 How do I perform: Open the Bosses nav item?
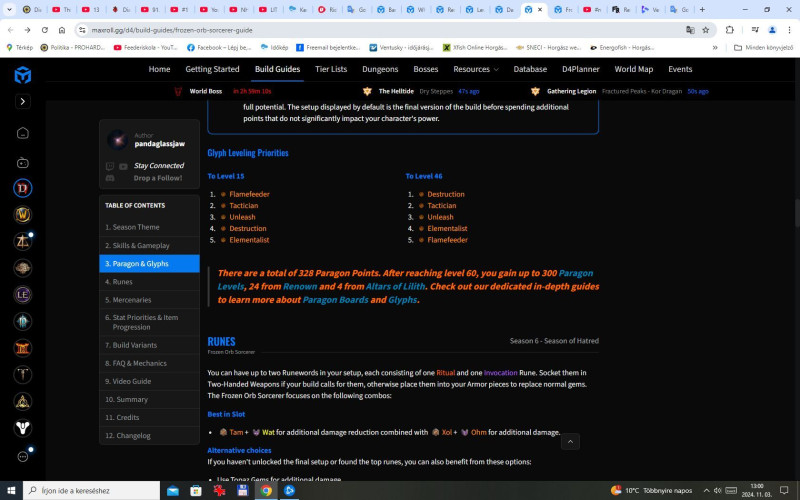pyautogui.click(x=426, y=69)
